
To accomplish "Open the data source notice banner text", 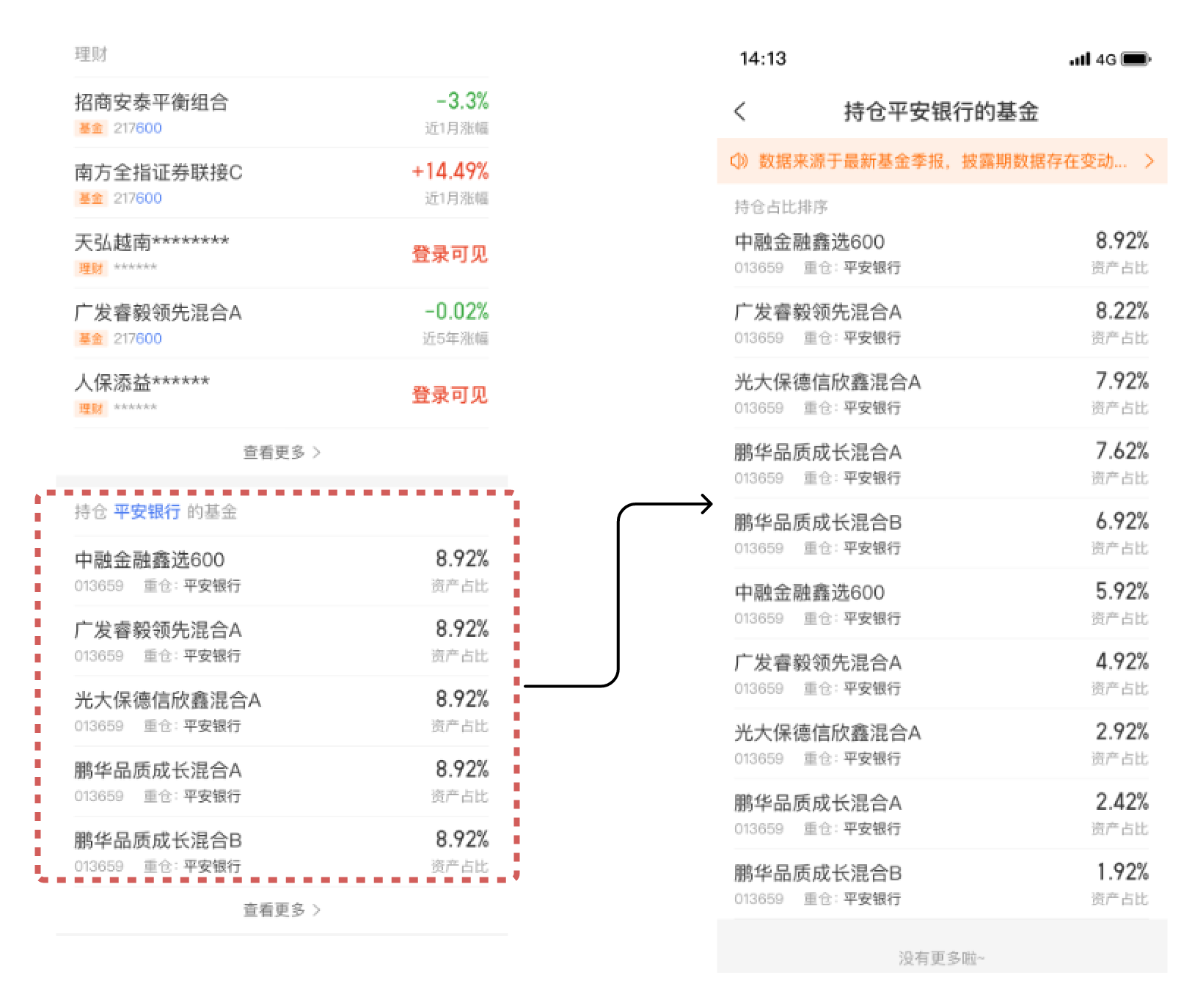I will (943, 161).
